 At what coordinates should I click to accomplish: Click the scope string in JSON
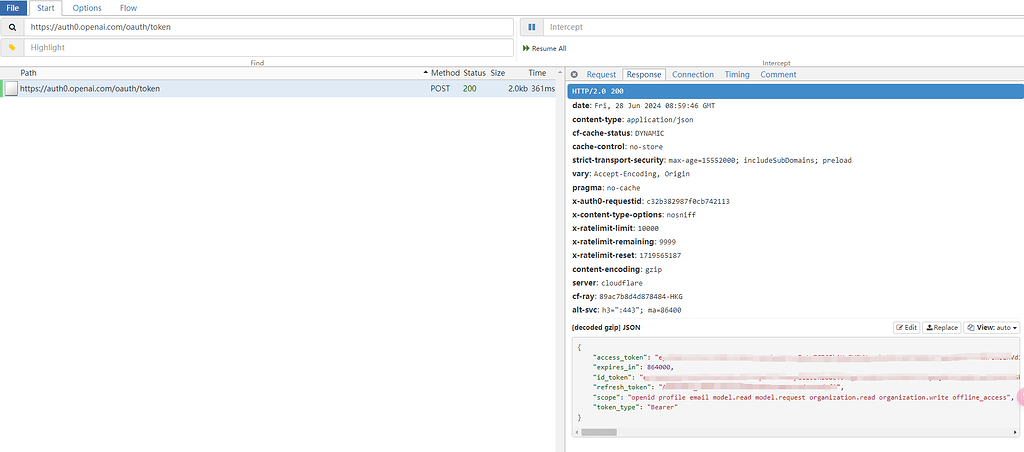tap(818, 396)
